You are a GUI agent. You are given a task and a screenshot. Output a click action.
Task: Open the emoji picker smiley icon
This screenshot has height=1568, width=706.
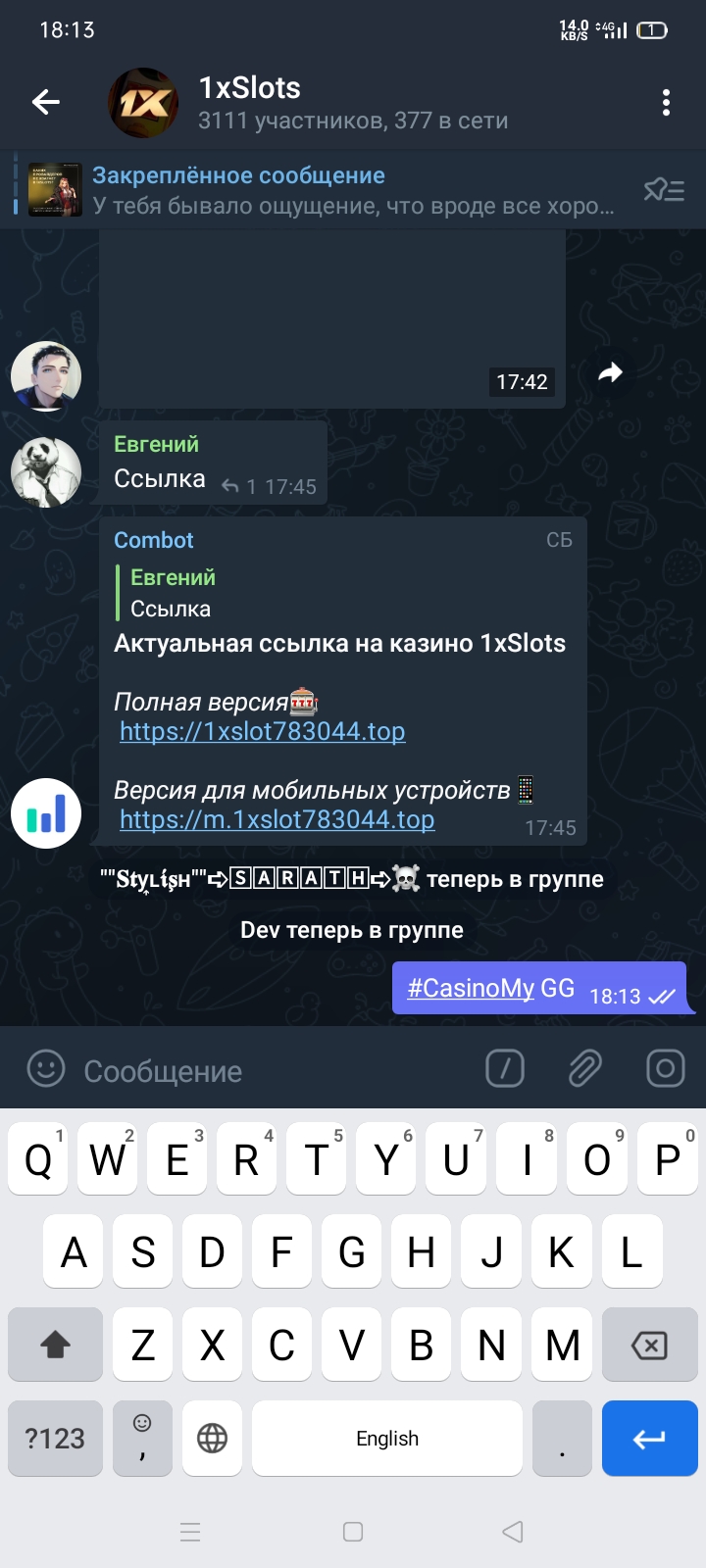(45, 1069)
